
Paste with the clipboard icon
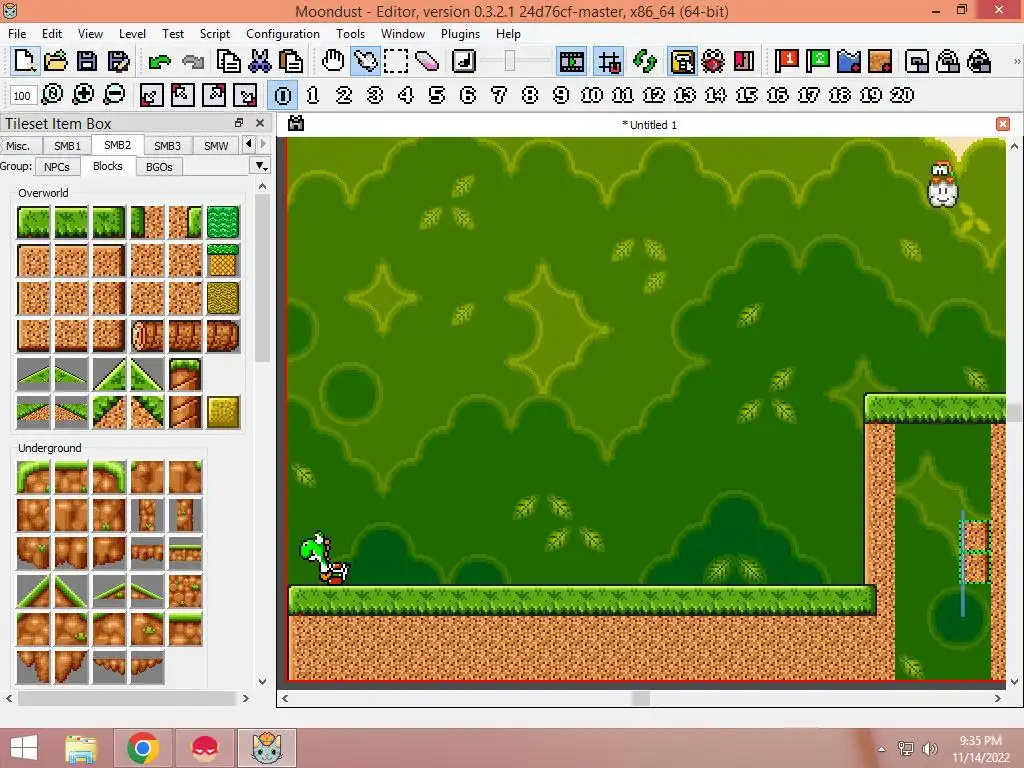tap(291, 61)
